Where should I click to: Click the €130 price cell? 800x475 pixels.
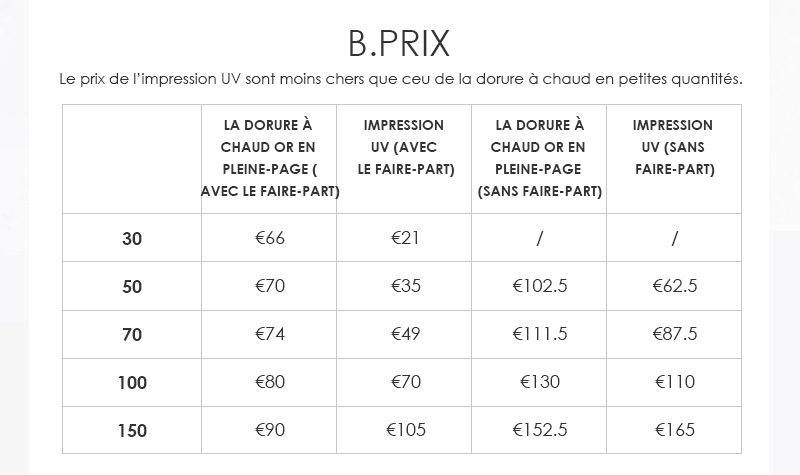pyautogui.click(x=540, y=382)
